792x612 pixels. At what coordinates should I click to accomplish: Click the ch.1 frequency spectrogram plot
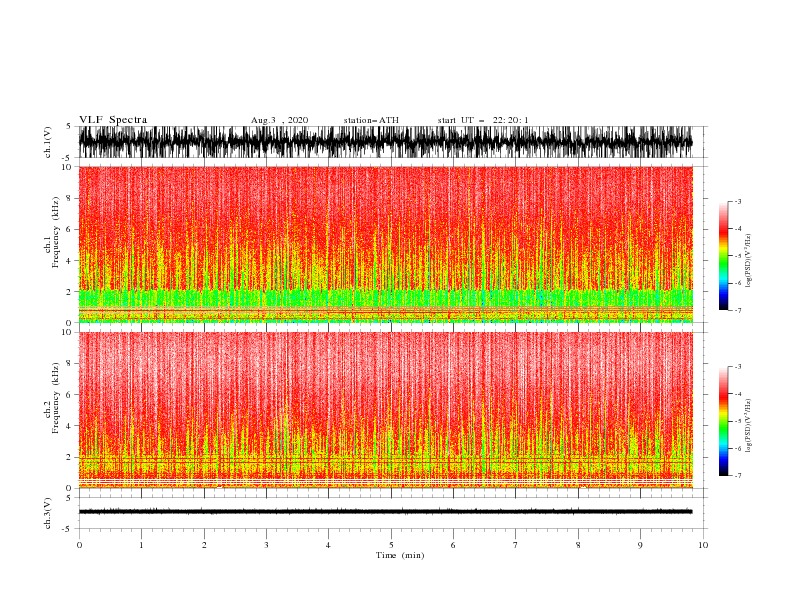pyautogui.click(x=386, y=244)
